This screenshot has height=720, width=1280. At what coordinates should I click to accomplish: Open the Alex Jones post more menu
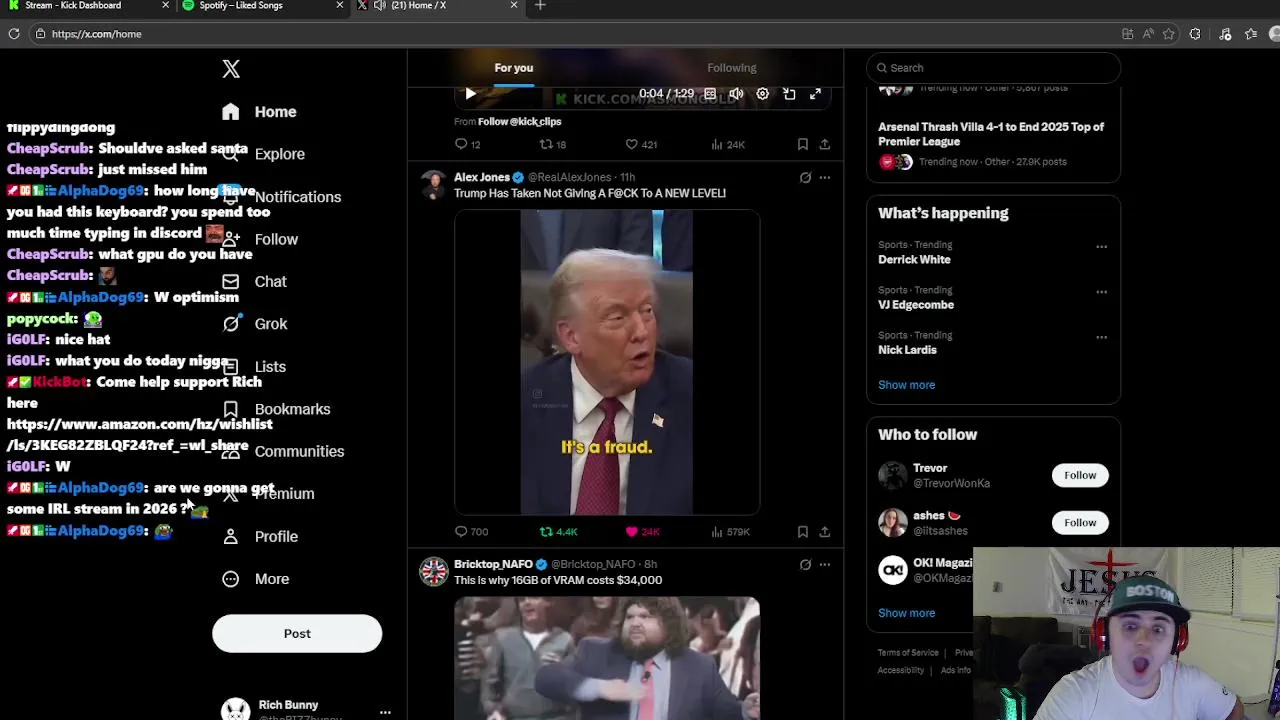825,178
